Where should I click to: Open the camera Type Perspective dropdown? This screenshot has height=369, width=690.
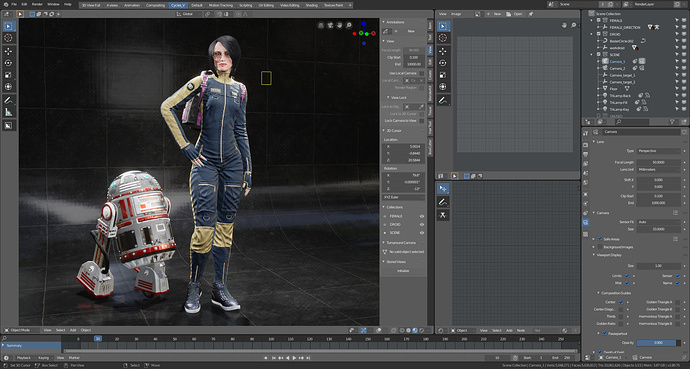click(x=658, y=151)
